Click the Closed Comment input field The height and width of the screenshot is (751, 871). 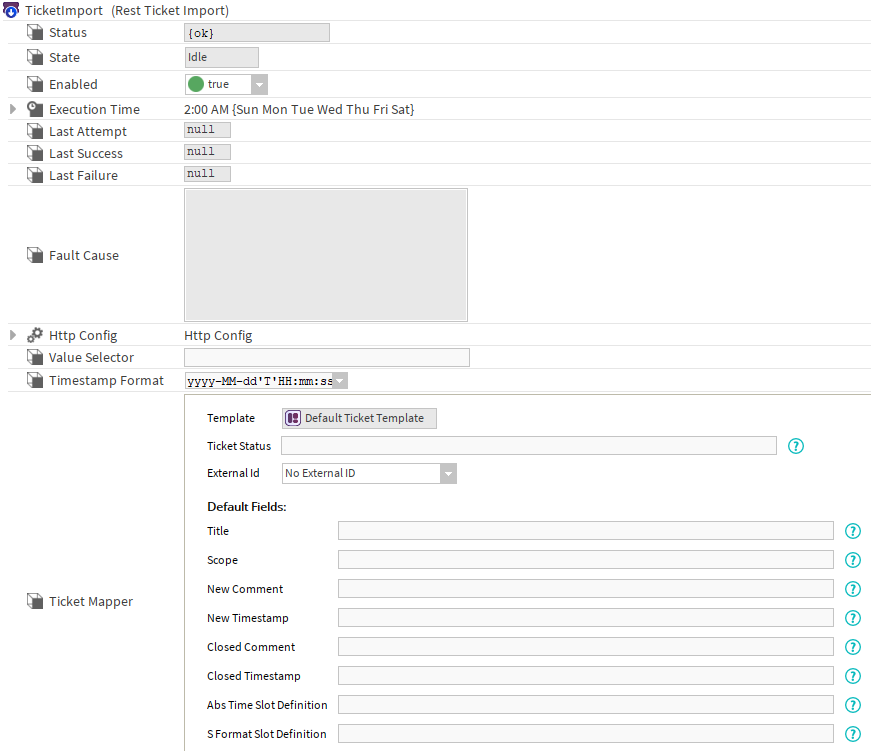point(585,647)
